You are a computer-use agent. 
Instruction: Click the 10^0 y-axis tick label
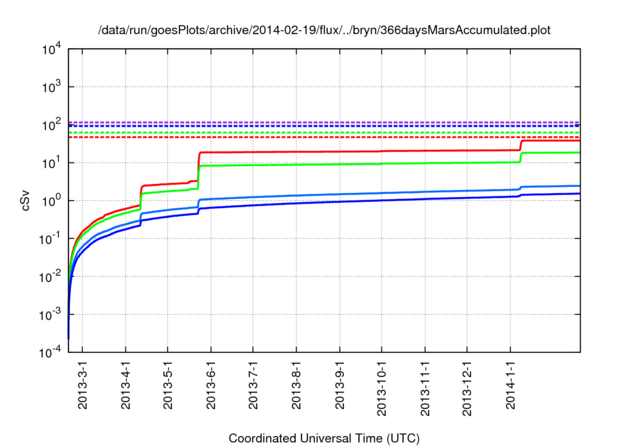[x=51, y=201]
